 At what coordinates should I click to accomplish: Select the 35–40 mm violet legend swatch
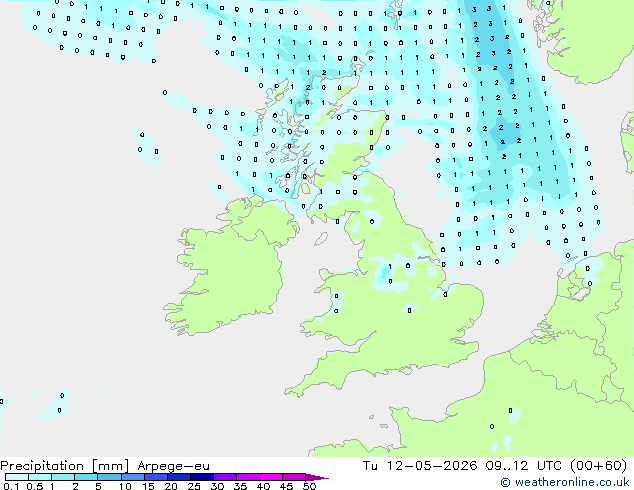247,477
